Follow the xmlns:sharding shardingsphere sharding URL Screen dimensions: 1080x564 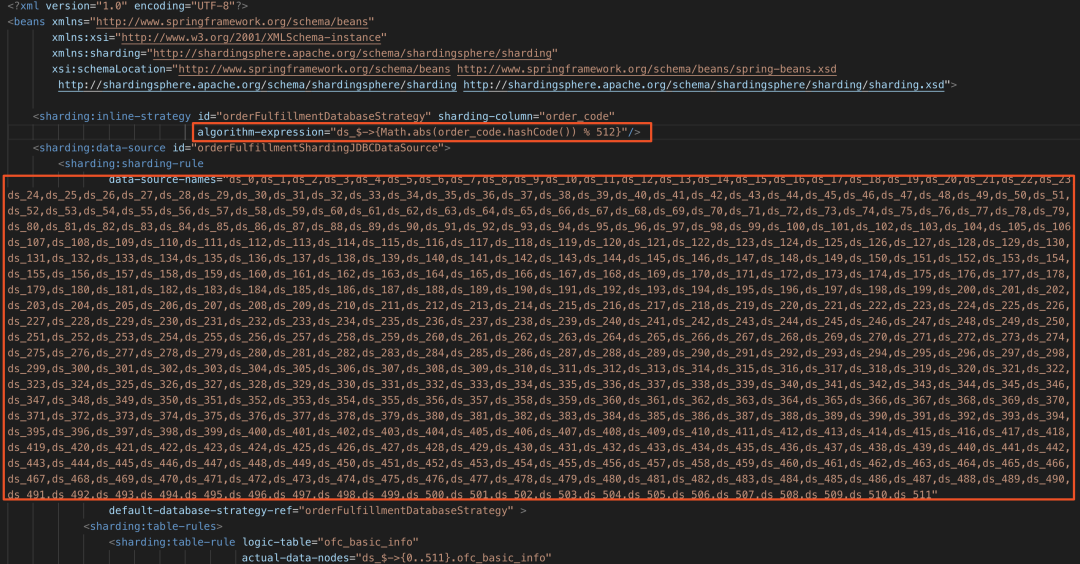tap(353, 53)
